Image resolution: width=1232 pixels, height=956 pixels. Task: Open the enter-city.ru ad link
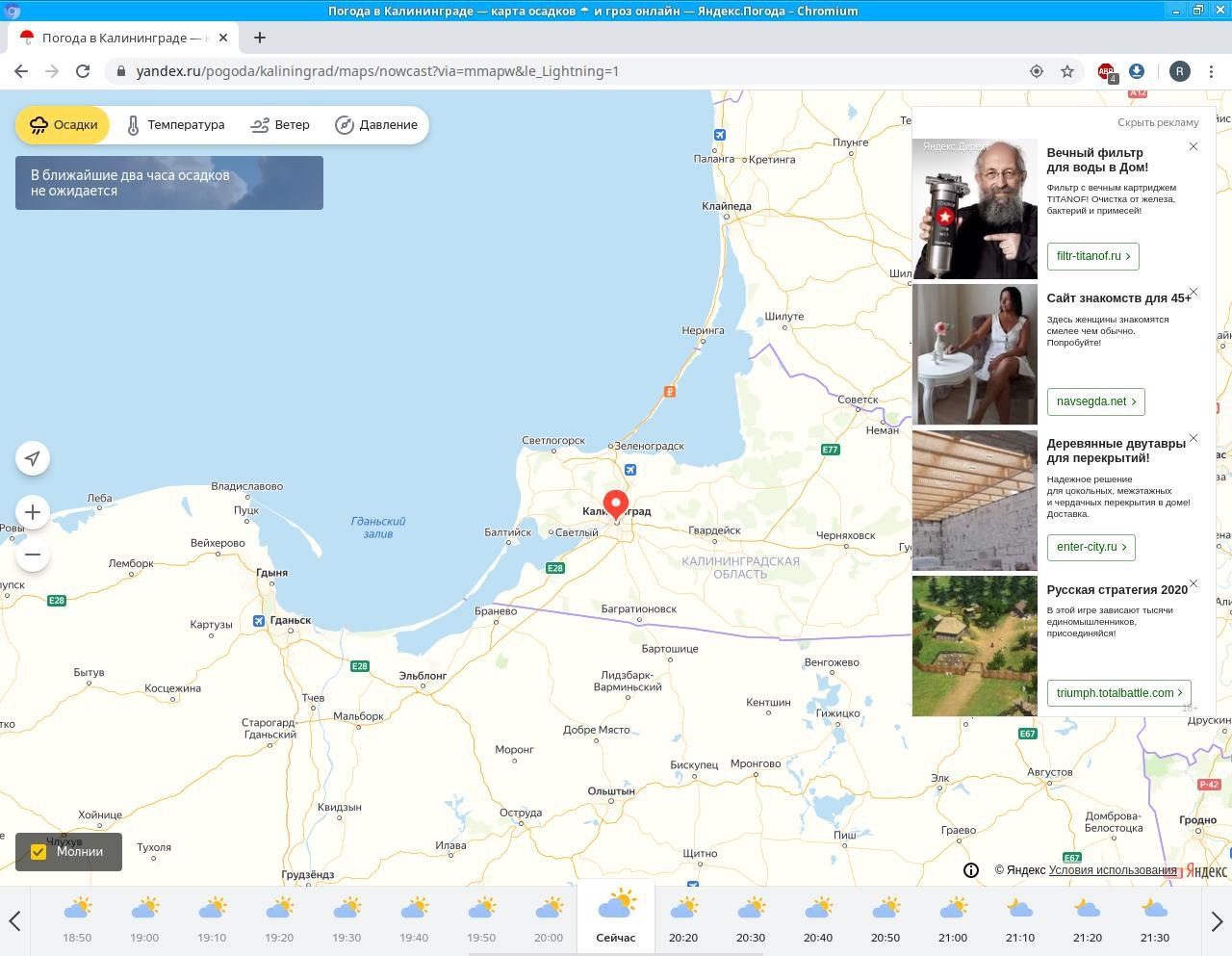tap(1091, 547)
